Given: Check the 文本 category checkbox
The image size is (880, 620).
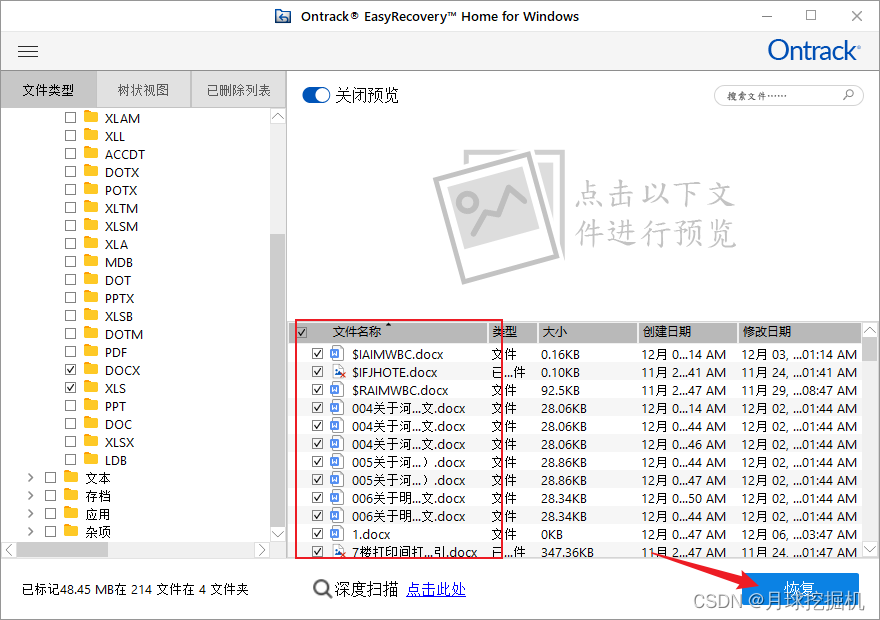Looking at the screenshot, I should pyautogui.click(x=51, y=477).
